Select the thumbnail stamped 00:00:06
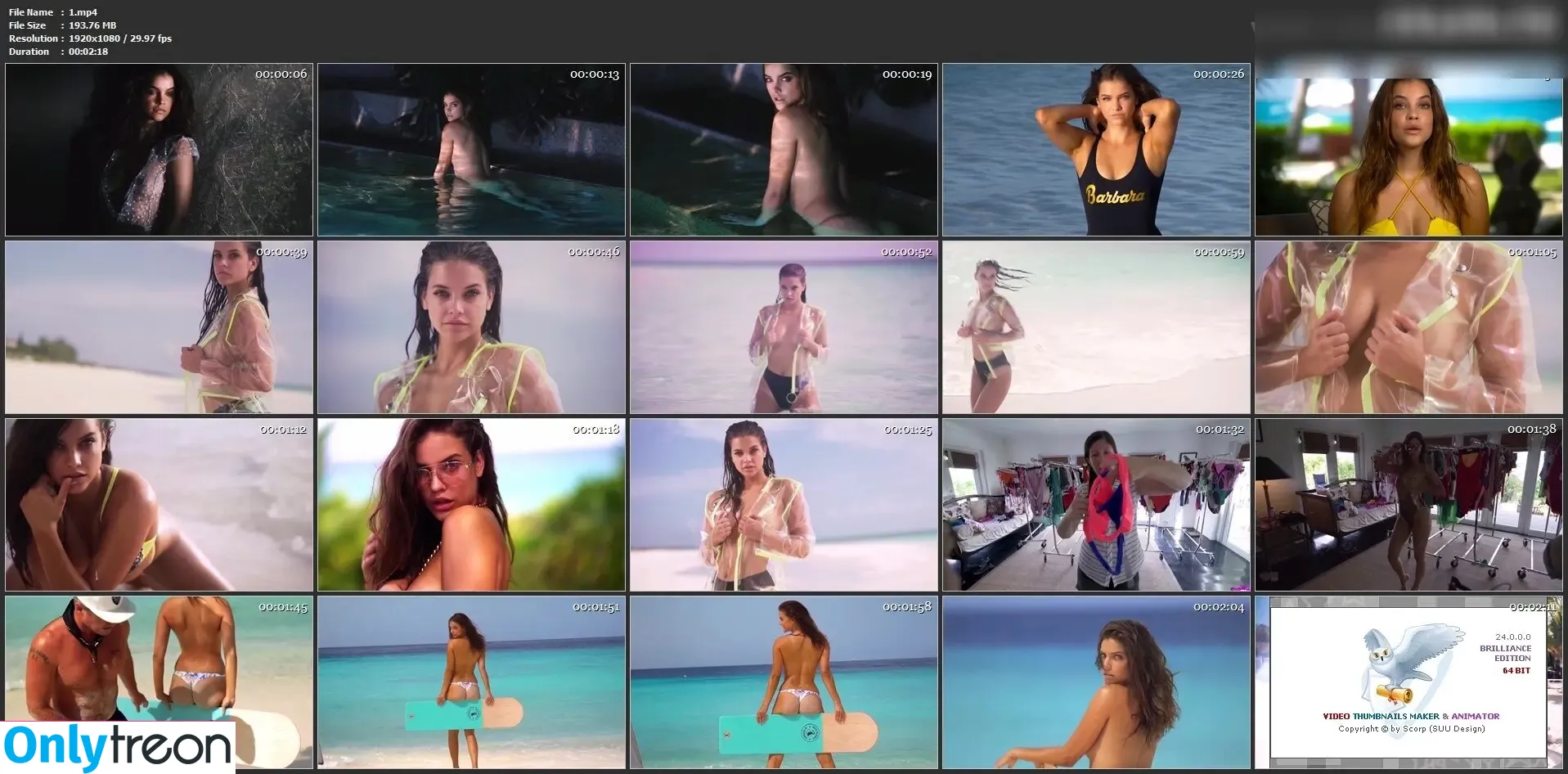This screenshot has width=1568, height=774. coord(159,150)
